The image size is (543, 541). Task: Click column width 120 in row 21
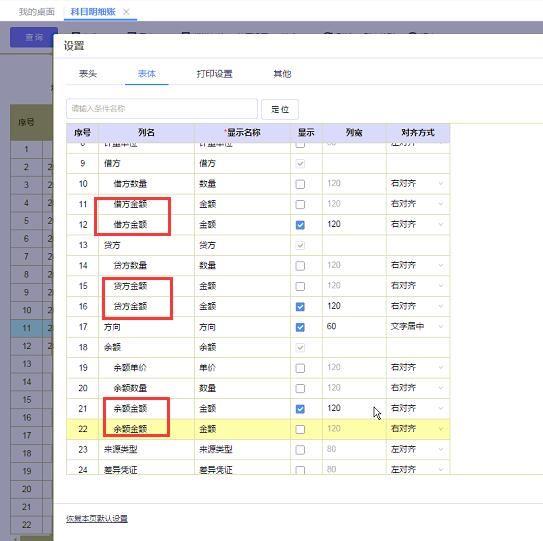pyautogui.click(x=354, y=408)
